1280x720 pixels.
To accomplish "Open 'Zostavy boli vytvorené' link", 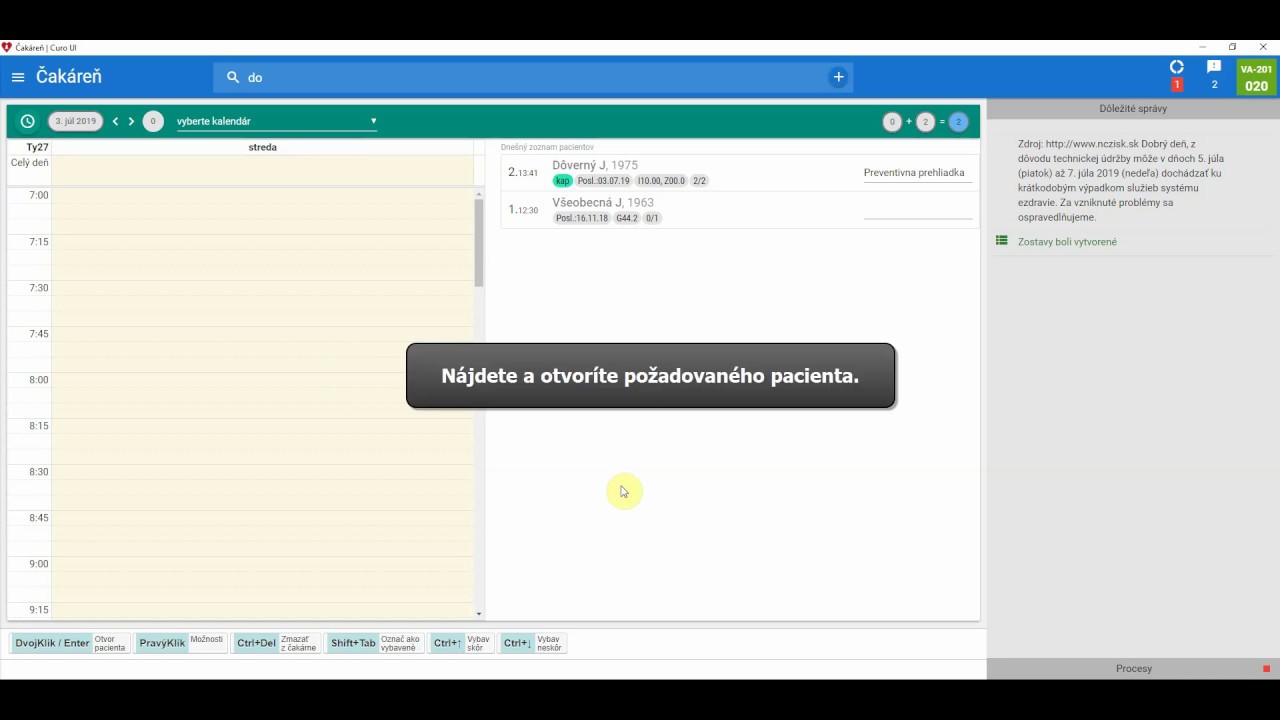I will [1067, 242].
